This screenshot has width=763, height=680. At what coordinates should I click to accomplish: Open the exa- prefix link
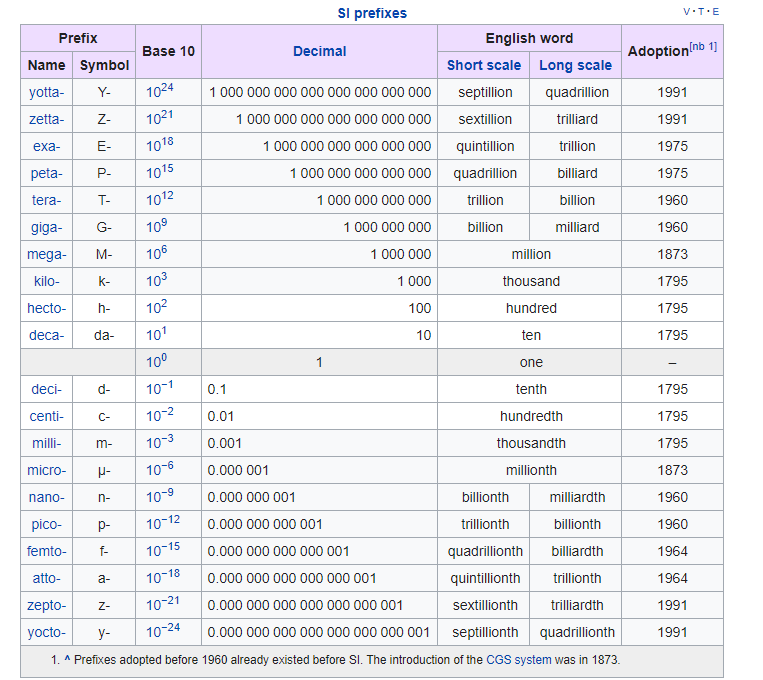click(47, 146)
